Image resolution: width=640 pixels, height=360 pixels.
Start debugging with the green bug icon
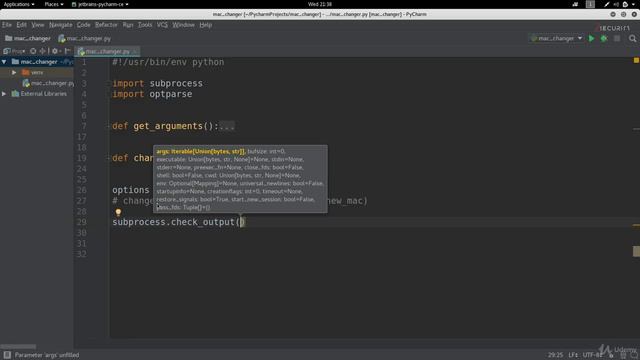pos(604,38)
